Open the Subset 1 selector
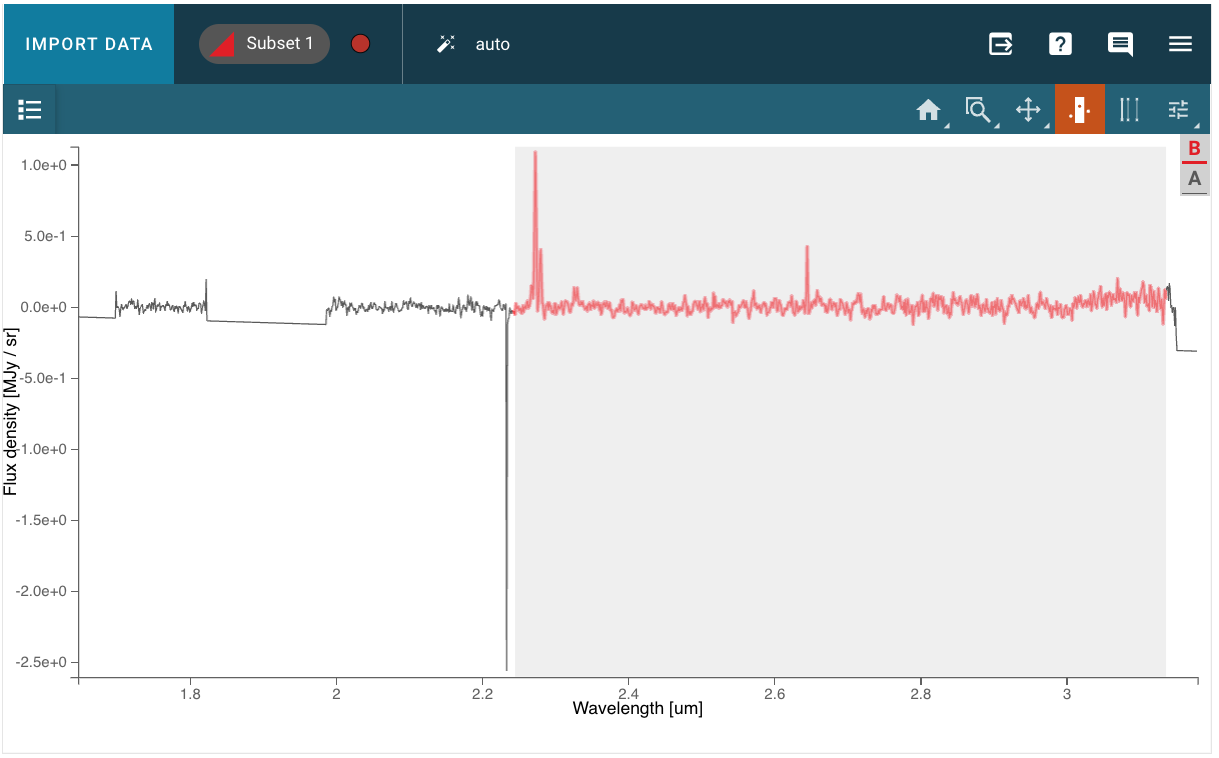The height and width of the screenshot is (758, 1219). (265, 44)
